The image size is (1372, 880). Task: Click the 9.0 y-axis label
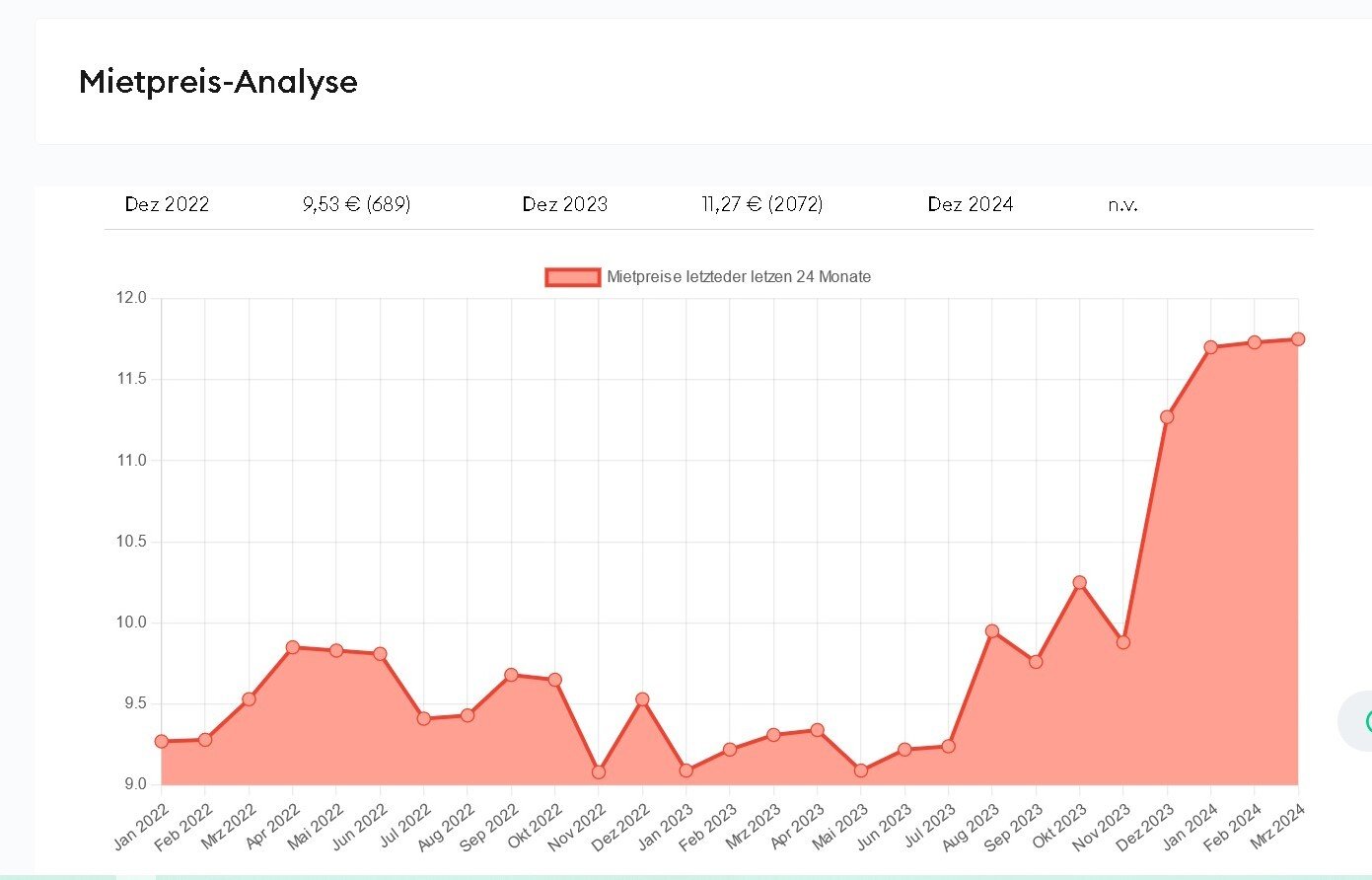(x=136, y=784)
